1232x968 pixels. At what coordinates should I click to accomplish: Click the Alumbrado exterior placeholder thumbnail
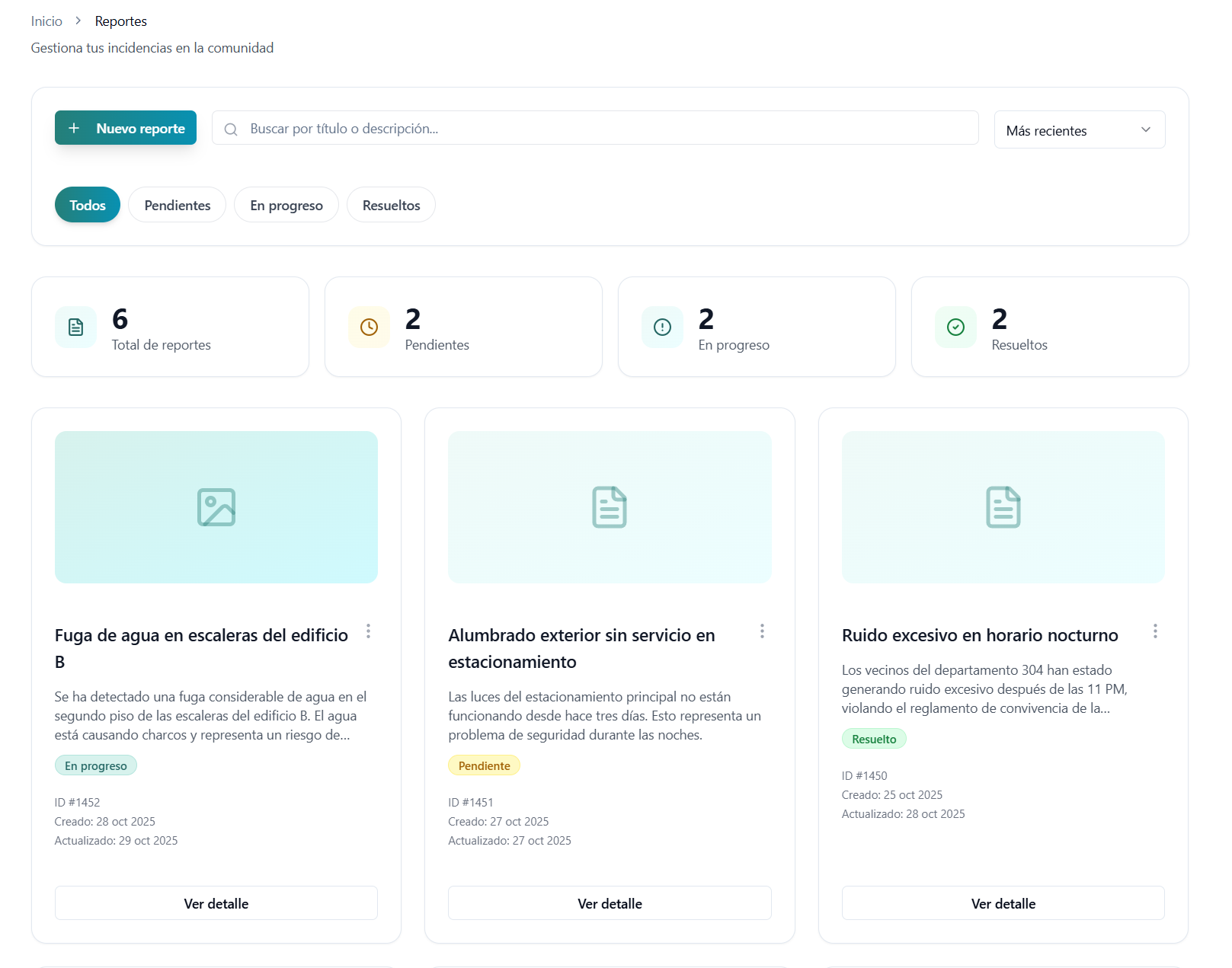point(610,507)
